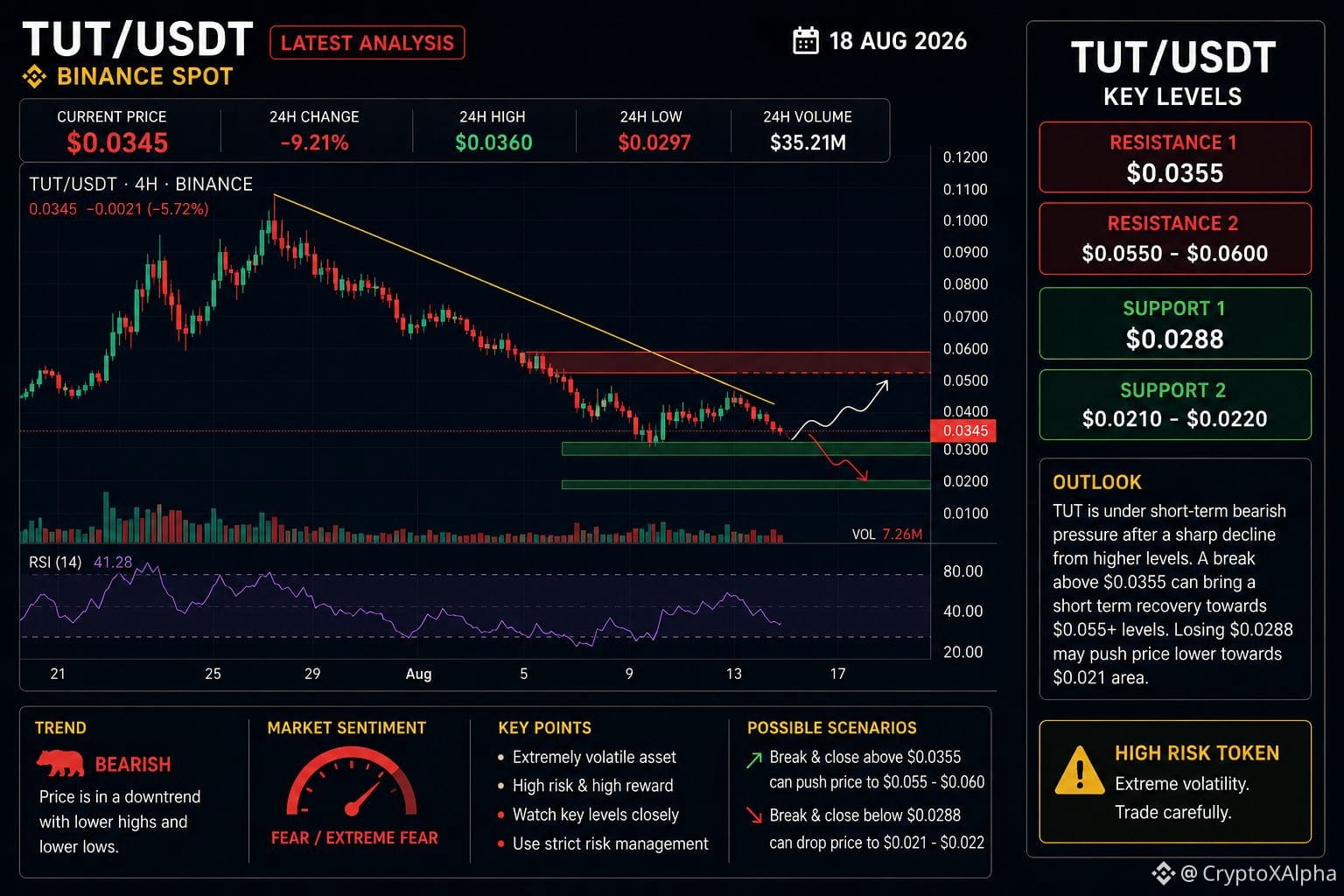Click the TUT/USDT heading above KEY LEVELS
The width and height of the screenshot is (1344, 896).
pyautogui.click(x=1172, y=58)
